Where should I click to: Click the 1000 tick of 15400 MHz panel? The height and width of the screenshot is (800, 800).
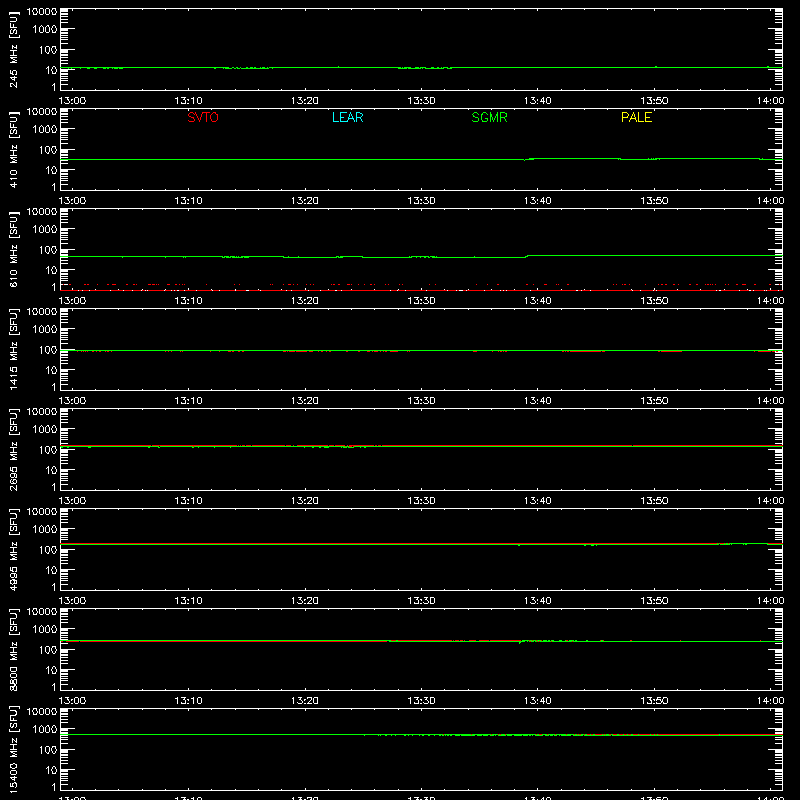tap(45, 730)
